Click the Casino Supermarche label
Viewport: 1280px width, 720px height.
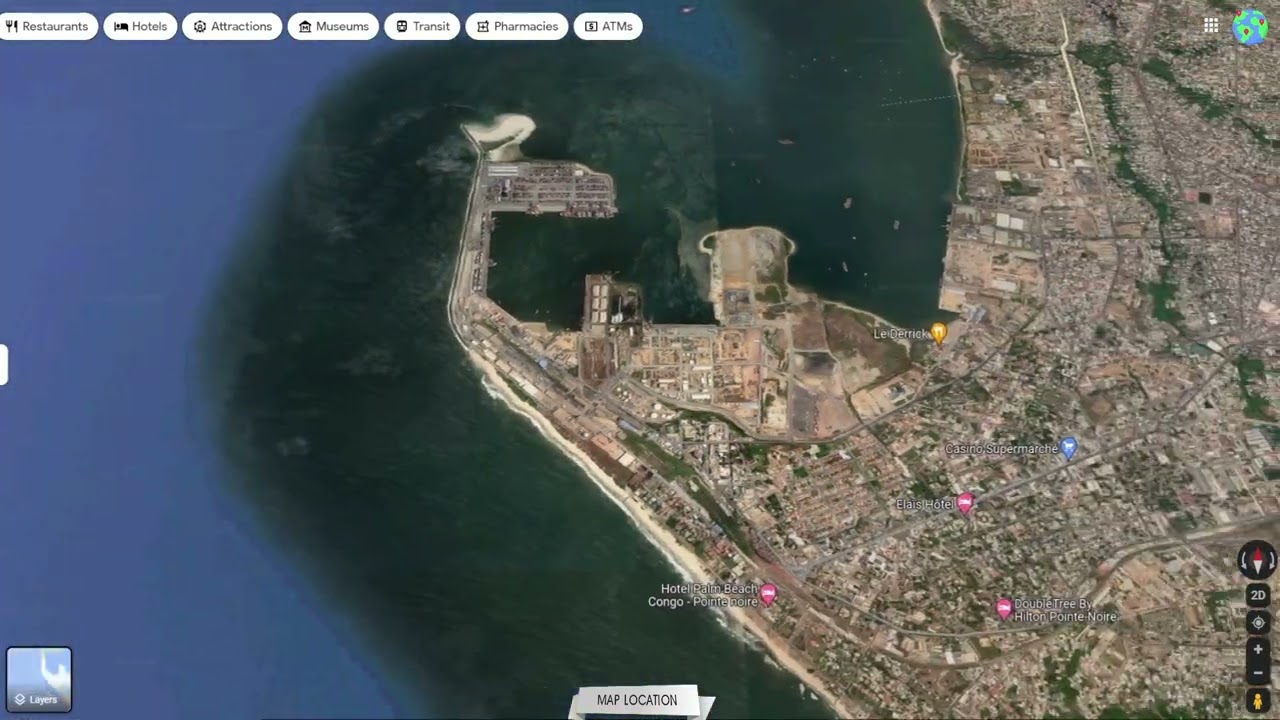coord(1001,449)
